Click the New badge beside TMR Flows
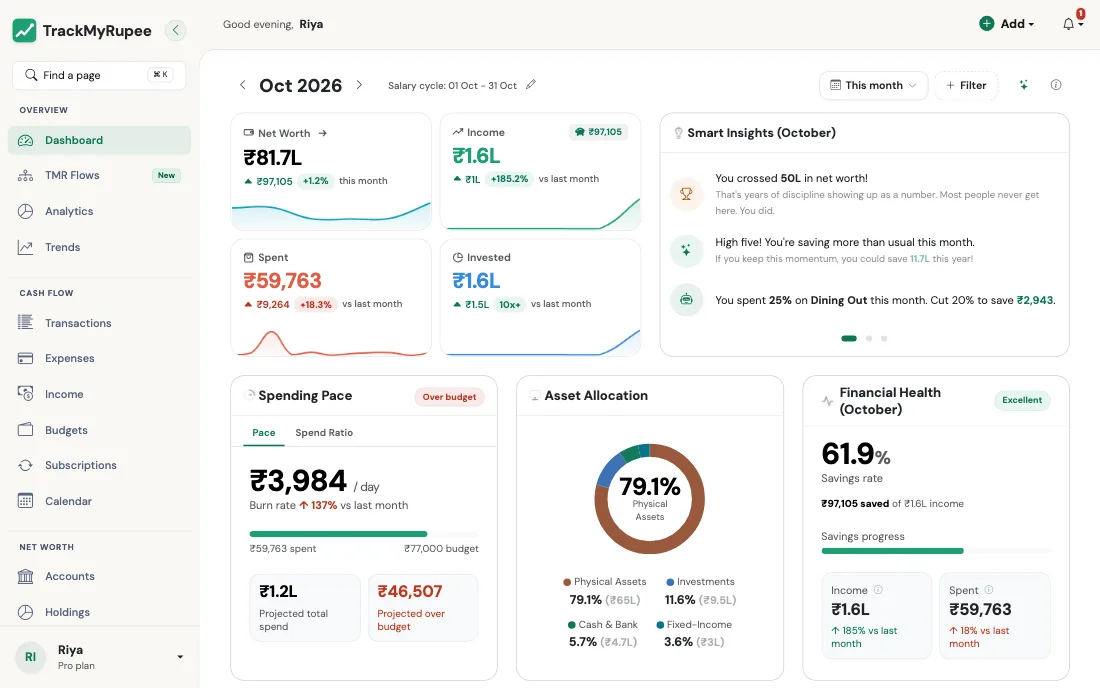Screen dimensions: 1100x688 click(166, 175)
